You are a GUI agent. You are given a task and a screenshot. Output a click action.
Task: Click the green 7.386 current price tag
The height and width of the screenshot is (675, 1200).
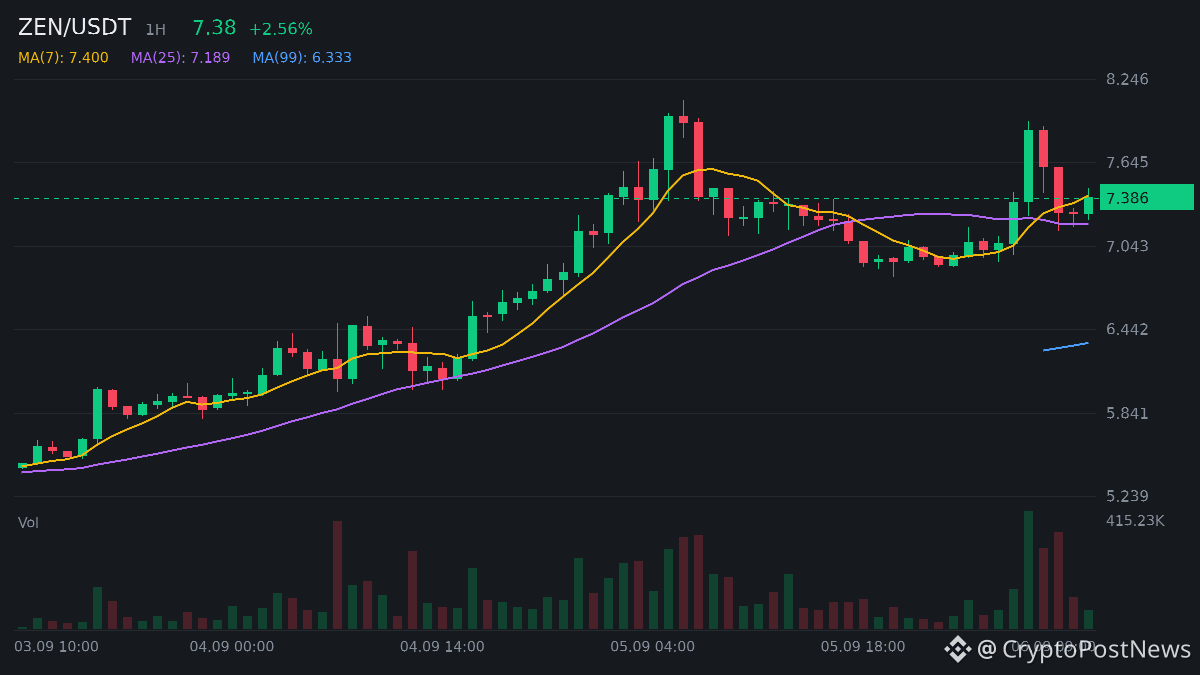coord(1147,198)
